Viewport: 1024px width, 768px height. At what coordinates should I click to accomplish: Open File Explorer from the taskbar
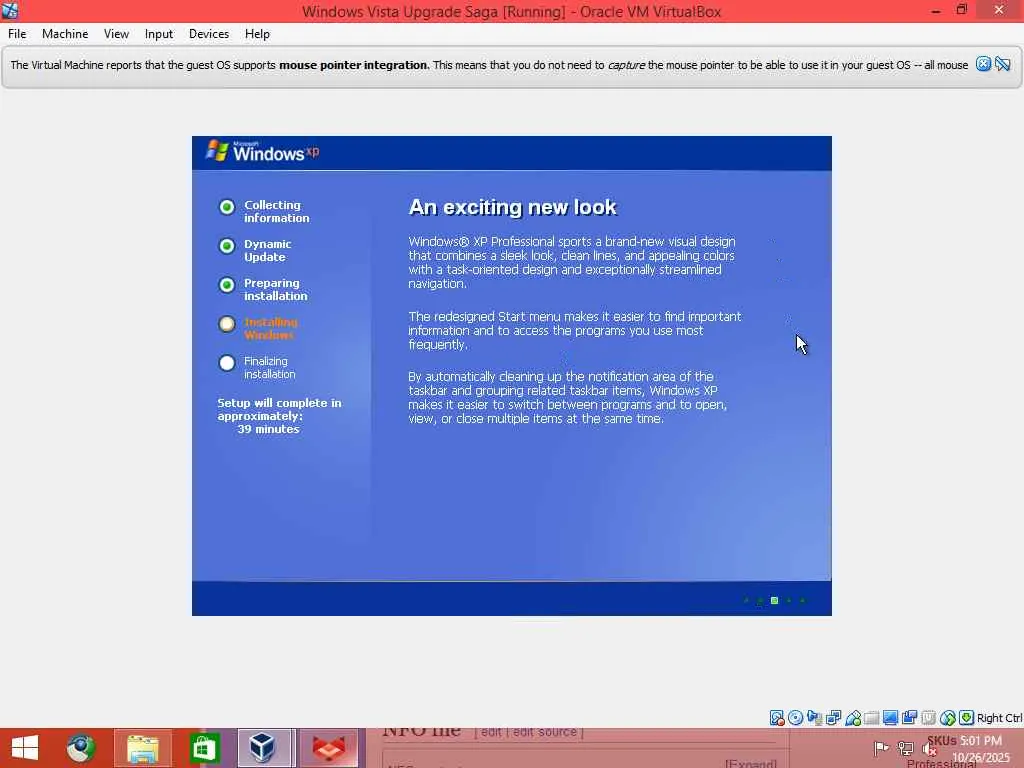(x=142, y=748)
